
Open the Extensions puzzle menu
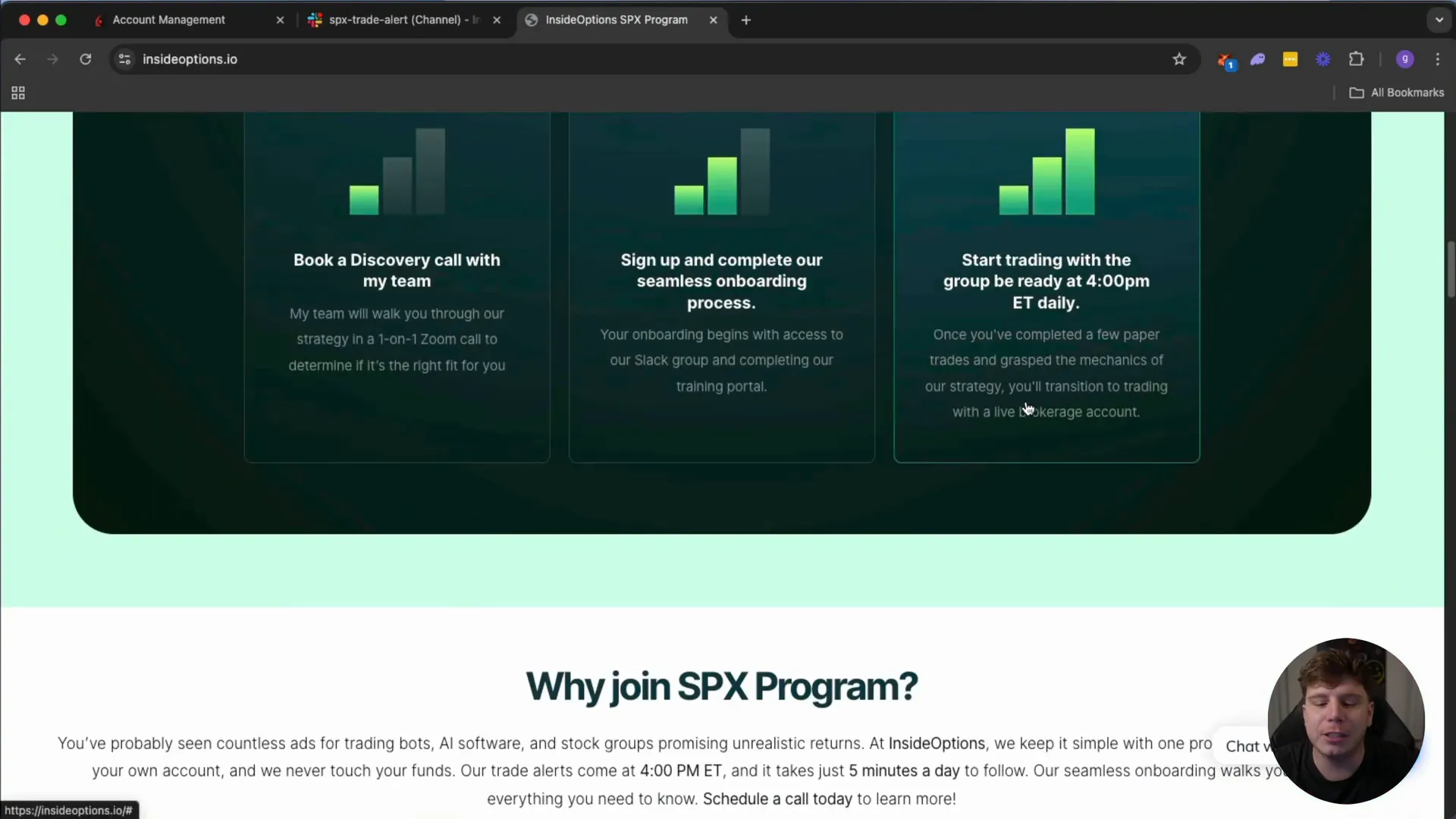(1357, 59)
